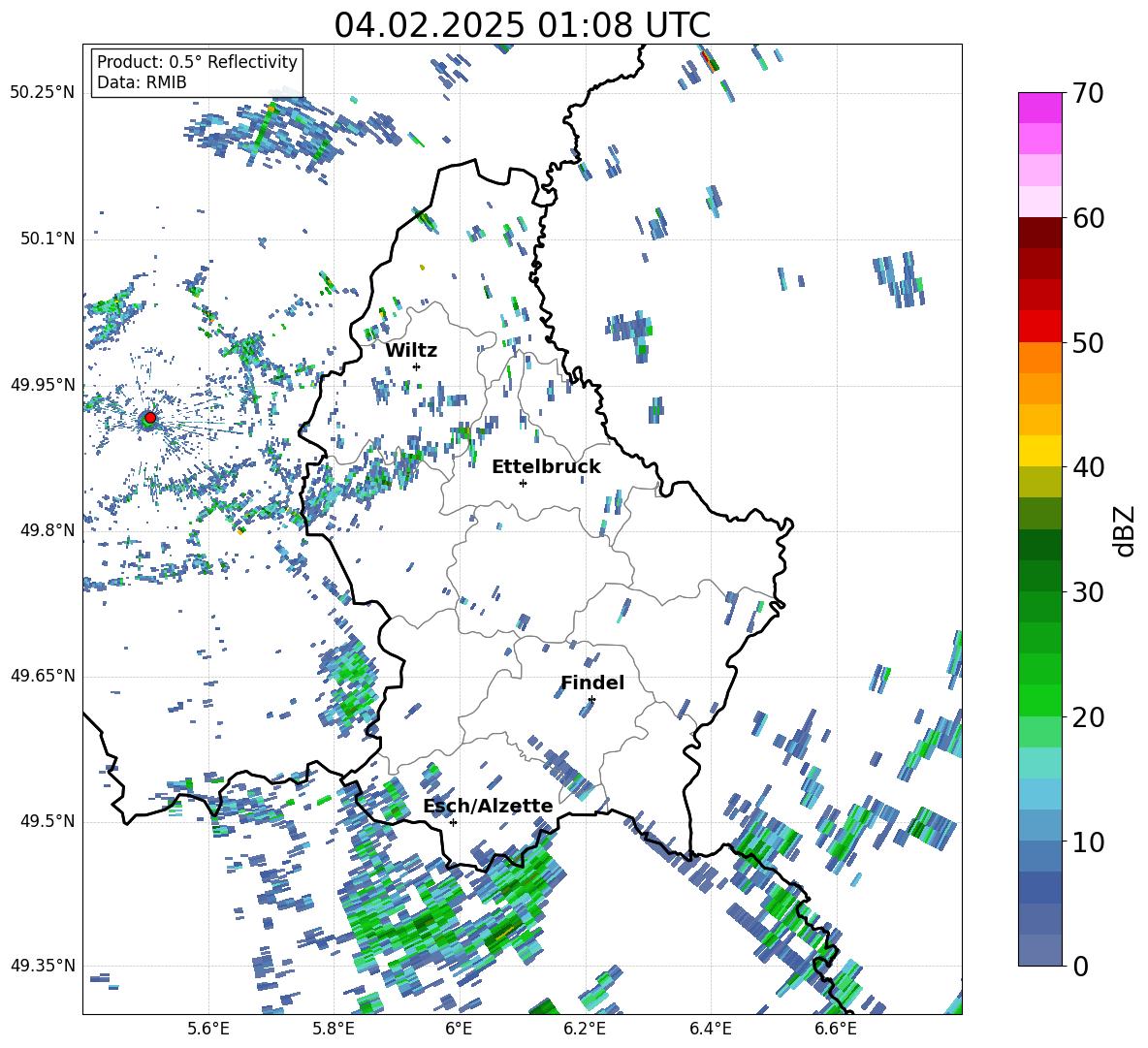Screen dimensions: 1148x1048
Task: Click the 49.95°N latitude label
Action: 43,384
